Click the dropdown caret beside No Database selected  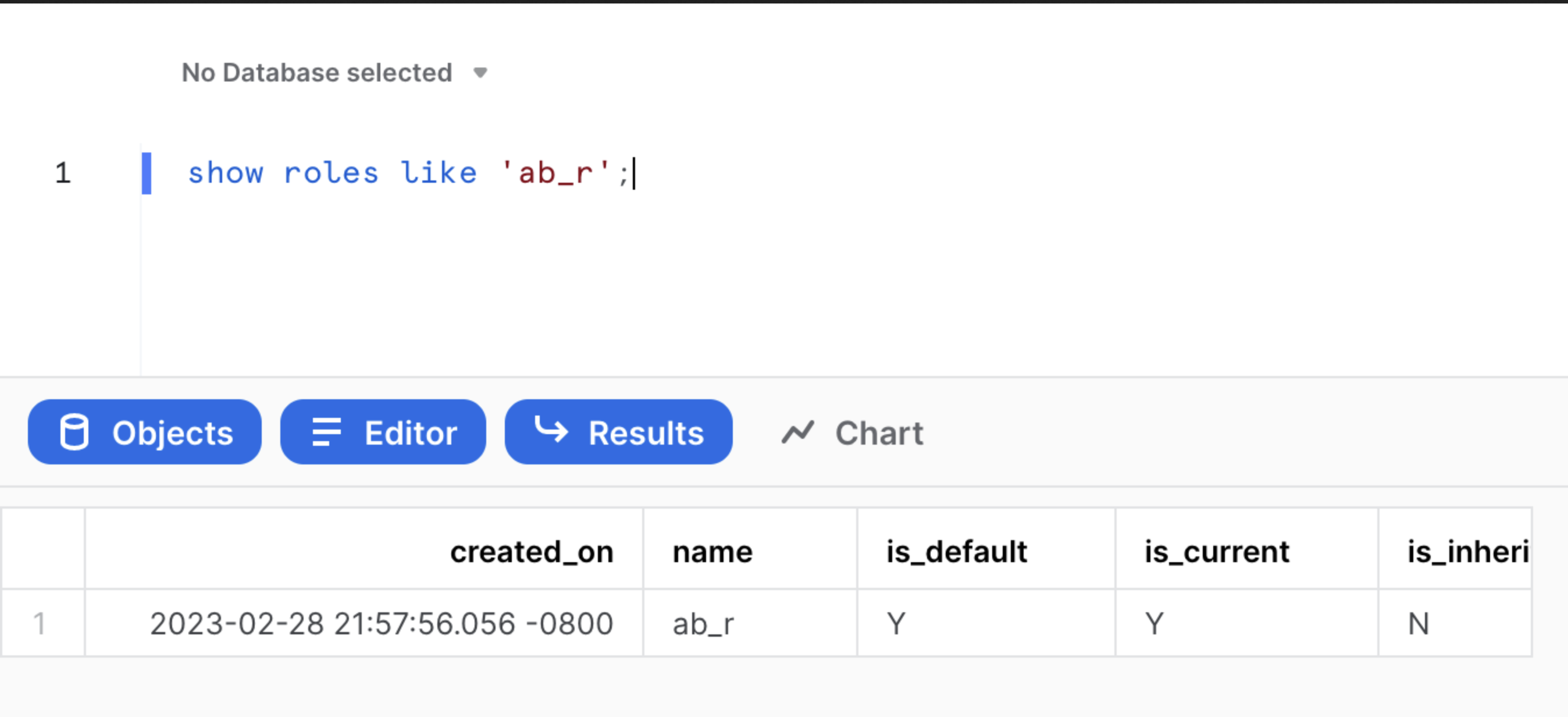tap(480, 73)
